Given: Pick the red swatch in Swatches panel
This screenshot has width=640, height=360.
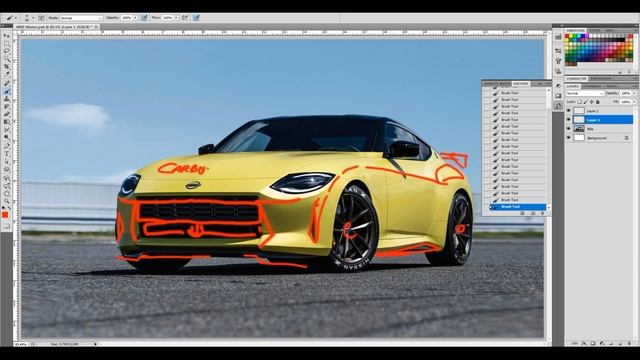Looking at the screenshot, I should (567, 36).
